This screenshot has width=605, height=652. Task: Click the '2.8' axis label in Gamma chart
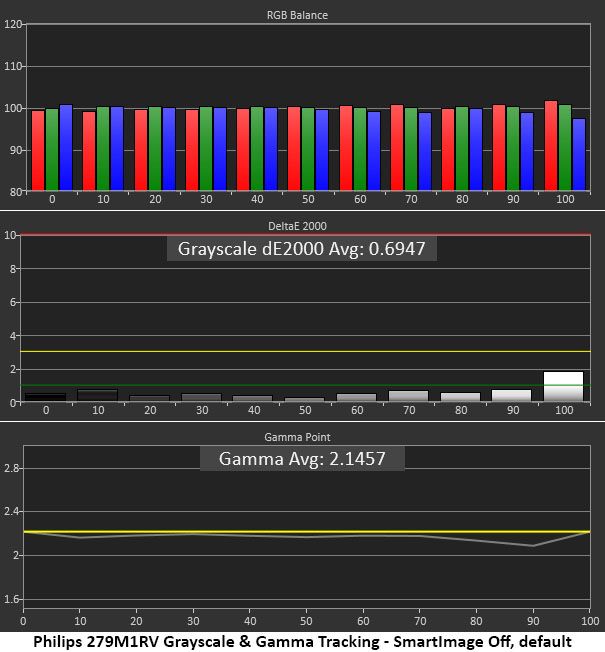click(11, 468)
